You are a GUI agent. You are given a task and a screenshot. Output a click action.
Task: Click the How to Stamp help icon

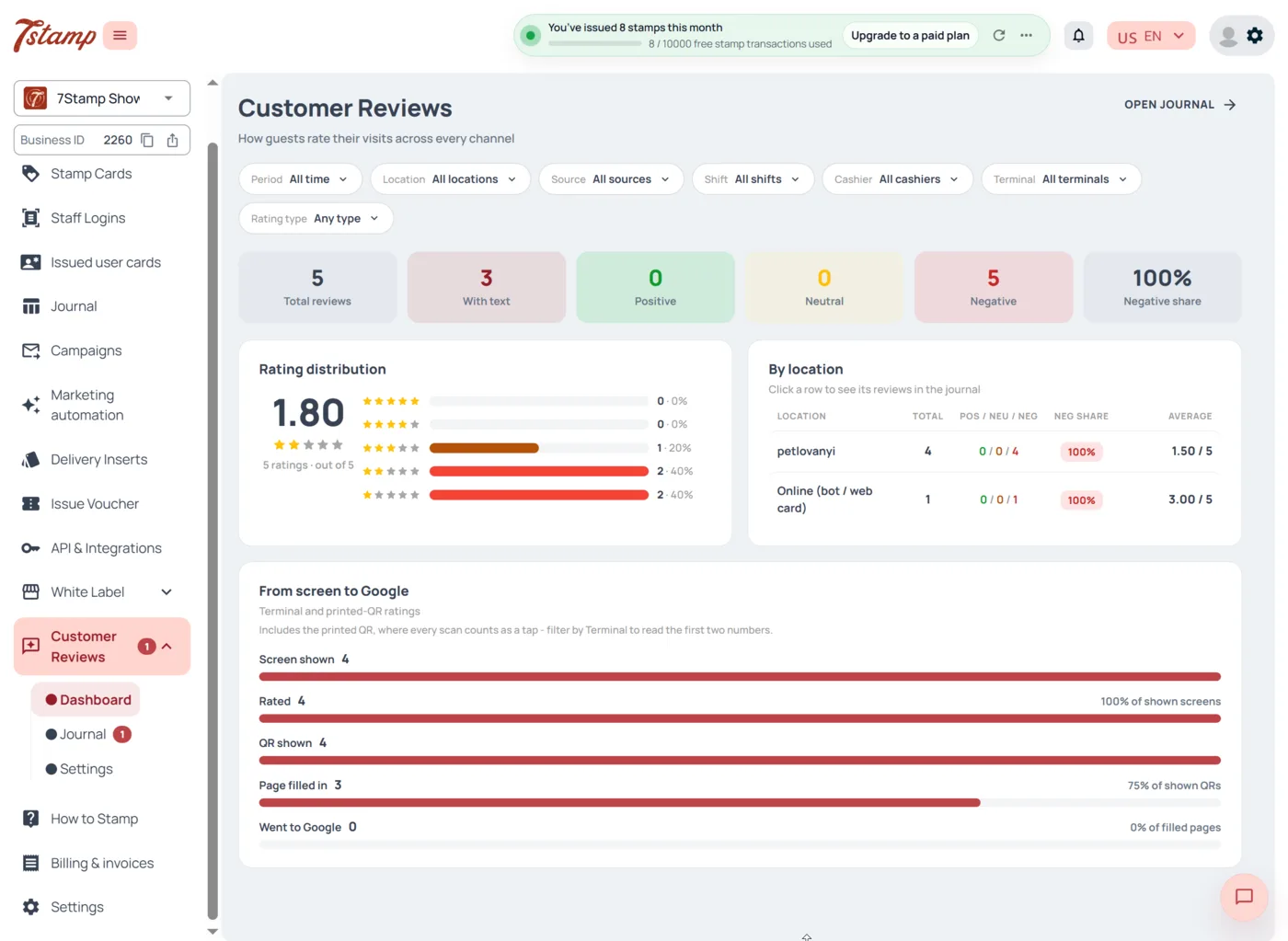pos(30,819)
